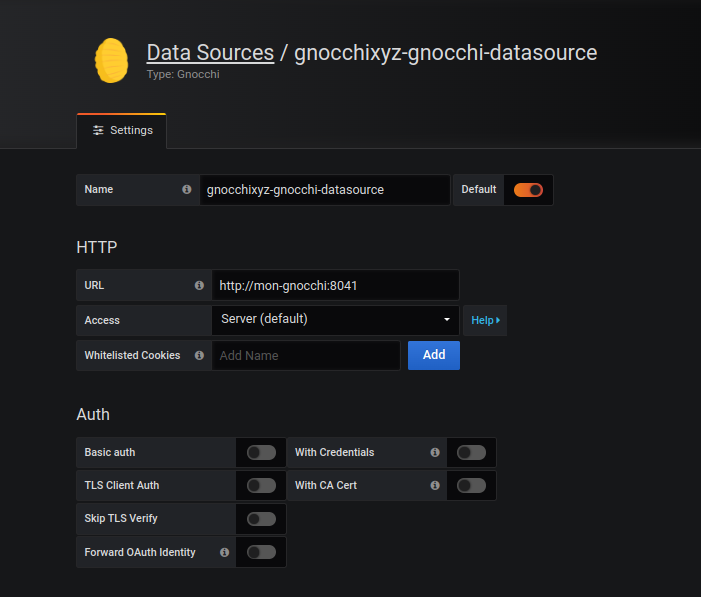Click the With Credentials info icon
This screenshot has width=701, height=597.
(x=434, y=452)
